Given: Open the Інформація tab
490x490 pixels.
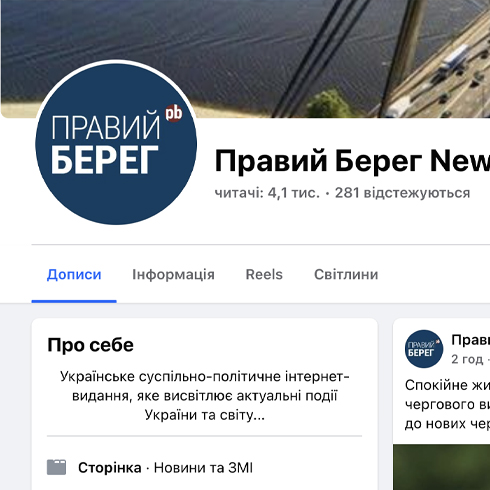Looking at the screenshot, I should 173,275.
